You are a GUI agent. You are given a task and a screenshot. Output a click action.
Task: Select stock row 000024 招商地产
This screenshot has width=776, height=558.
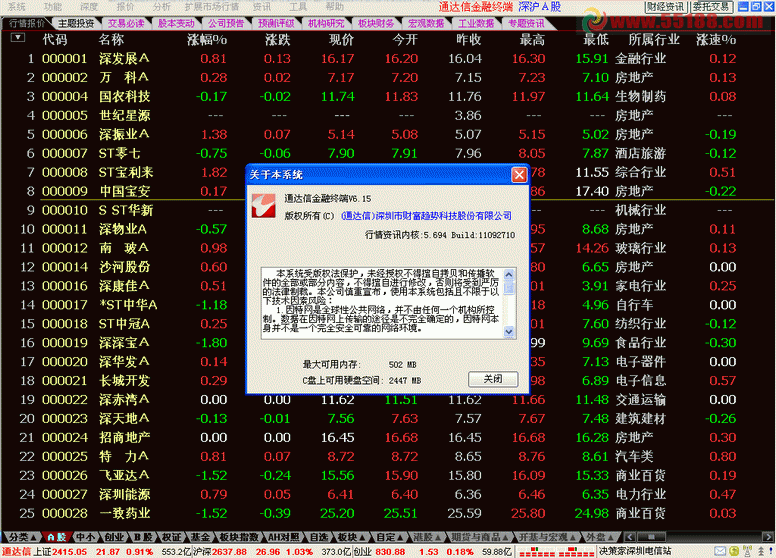point(388,437)
